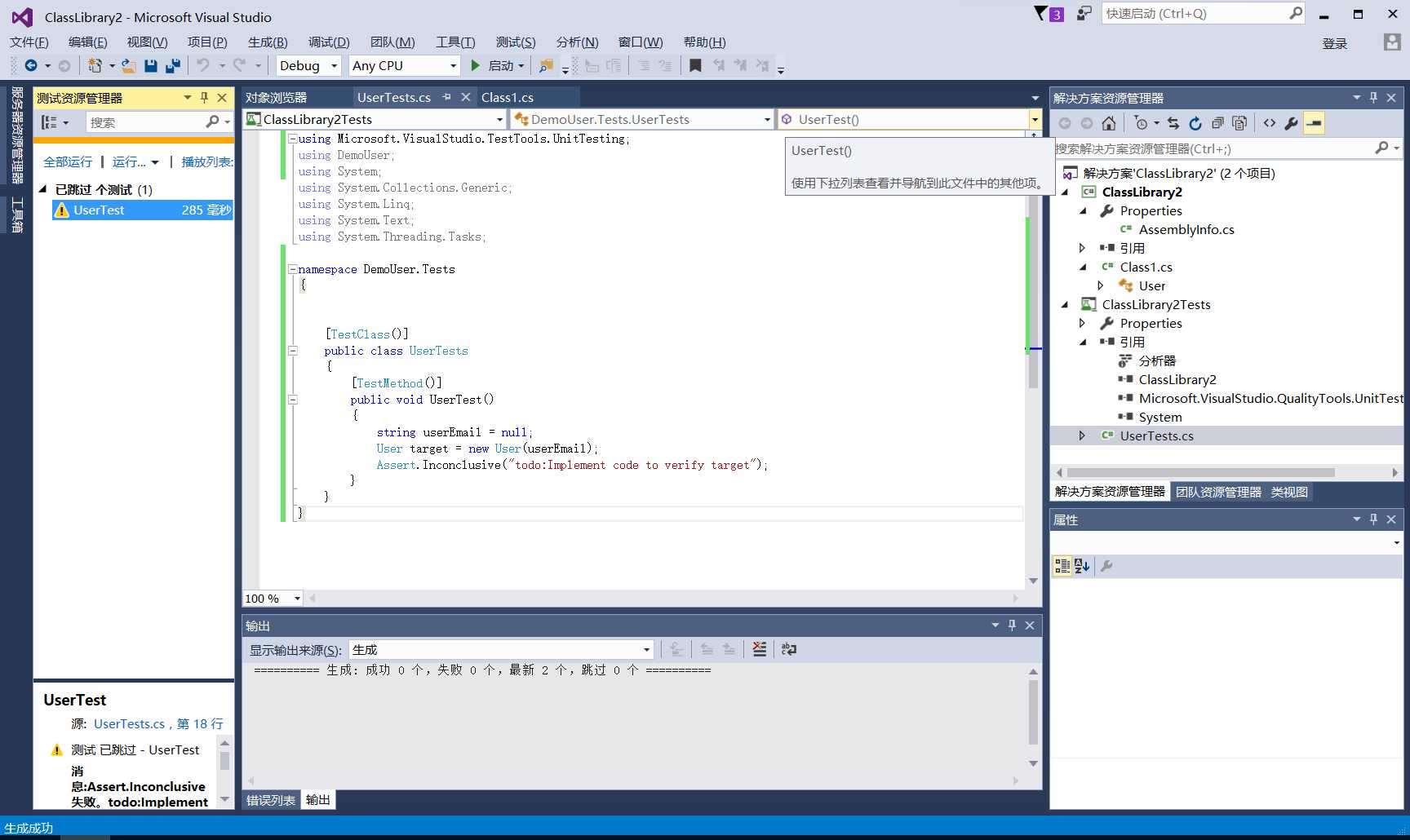Open the 帮助(H) menu
Viewport: 1410px width, 840px height.
point(704,42)
